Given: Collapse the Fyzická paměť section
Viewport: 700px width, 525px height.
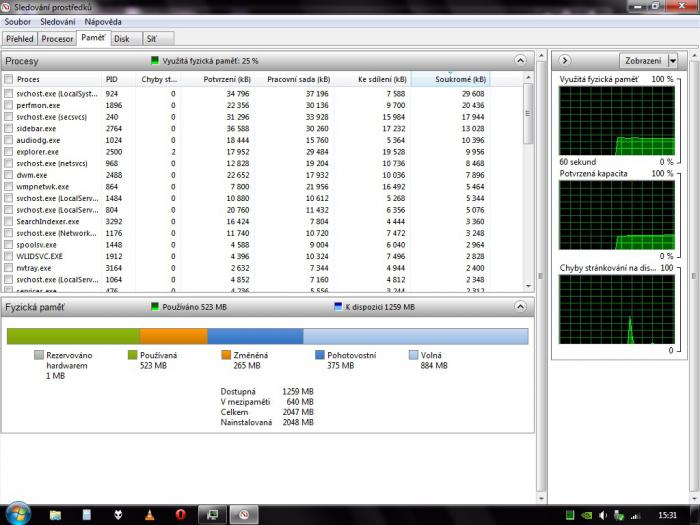Looking at the screenshot, I should pyautogui.click(x=519, y=308).
